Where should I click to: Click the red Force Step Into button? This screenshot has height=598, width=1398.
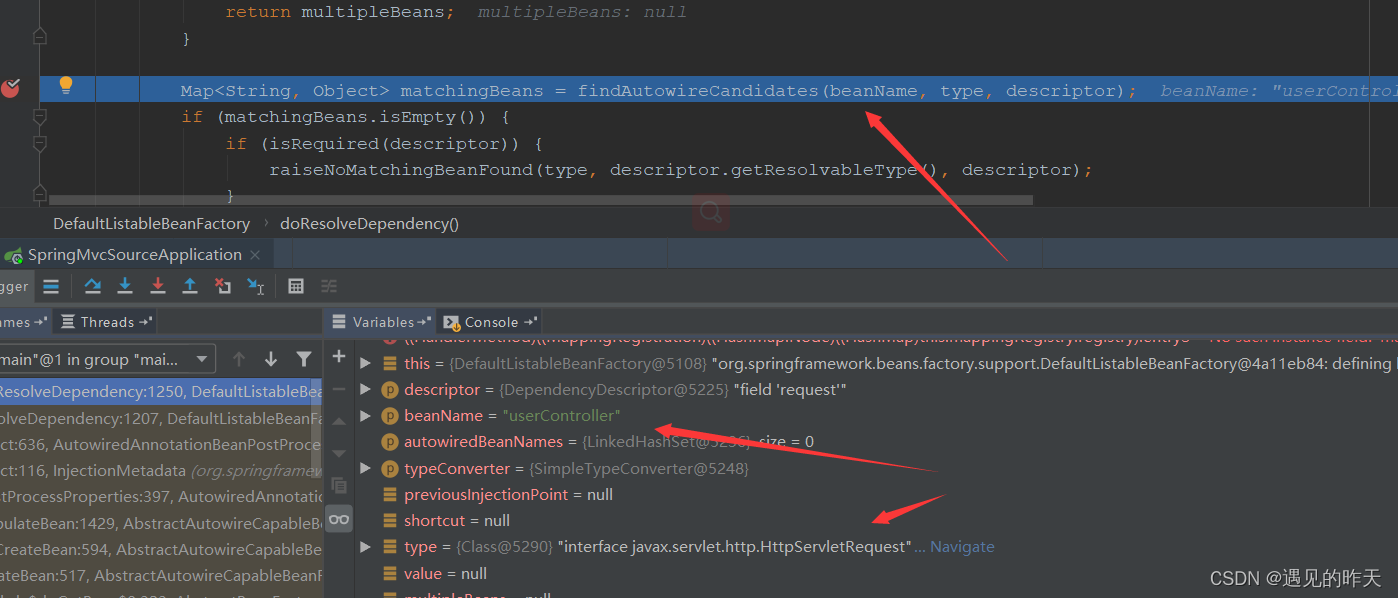(157, 286)
